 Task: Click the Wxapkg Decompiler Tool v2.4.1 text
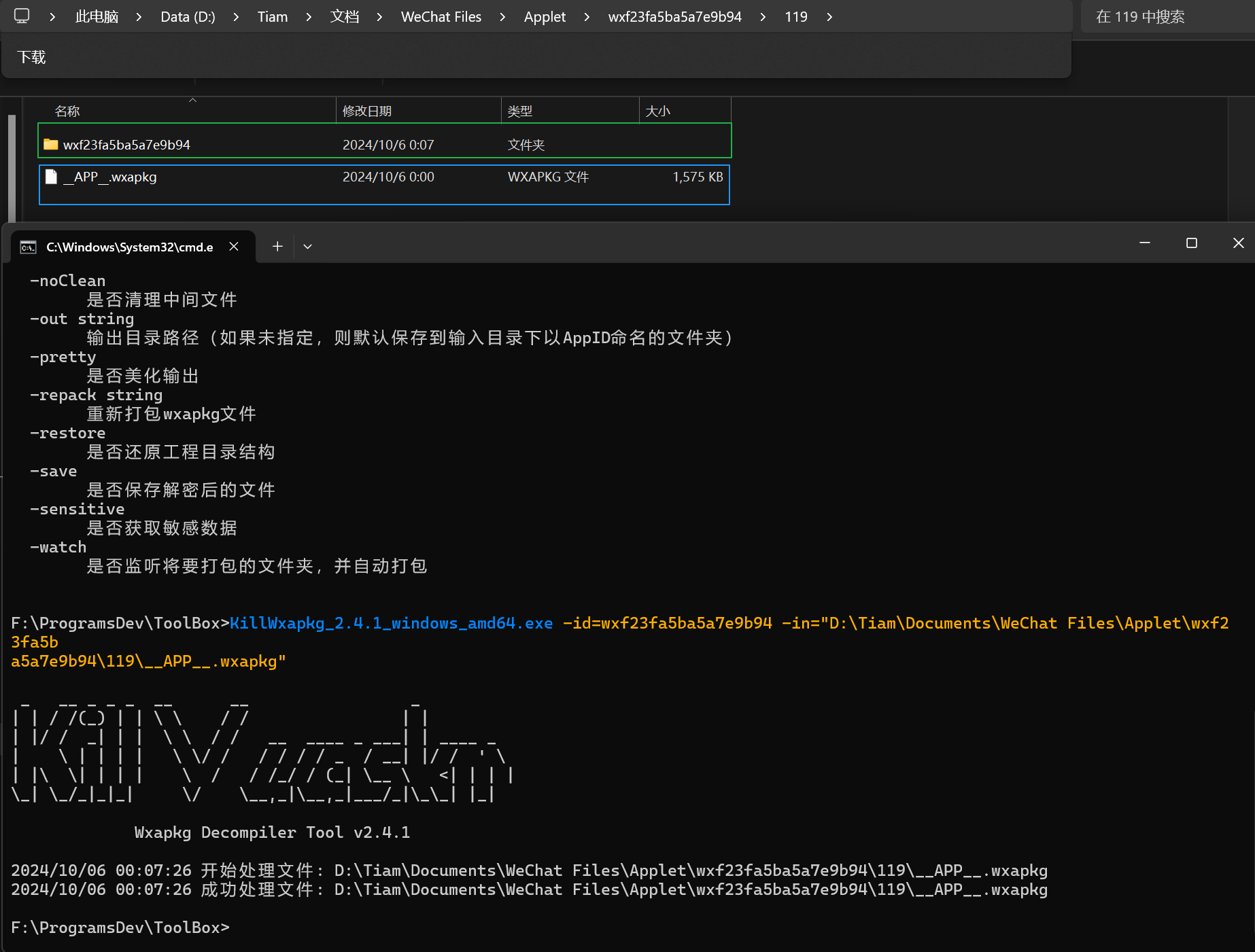click(x=272, y=832)
